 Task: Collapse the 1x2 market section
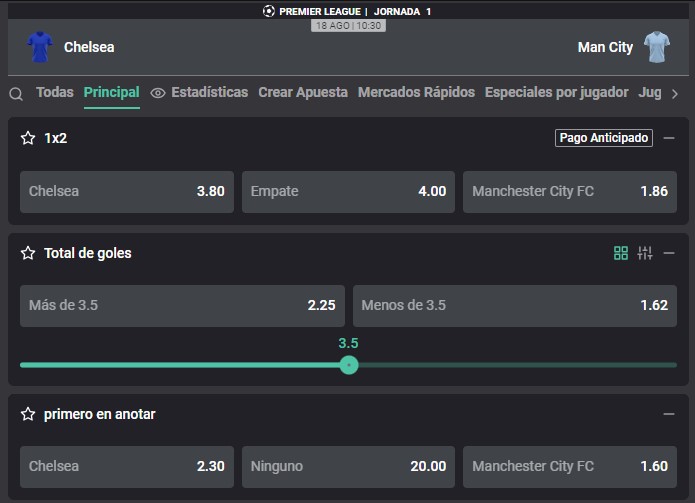click(669, 138)
